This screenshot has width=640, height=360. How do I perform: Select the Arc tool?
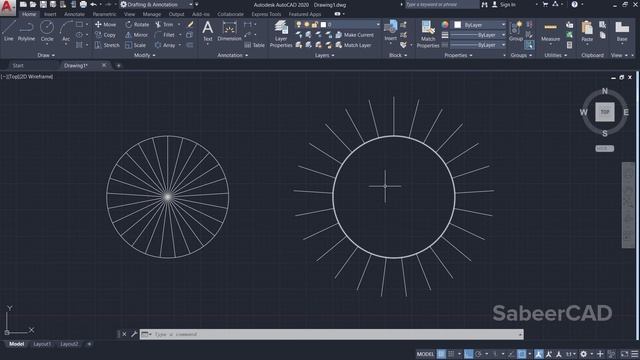pyautogui.click(x=66, y=32)
